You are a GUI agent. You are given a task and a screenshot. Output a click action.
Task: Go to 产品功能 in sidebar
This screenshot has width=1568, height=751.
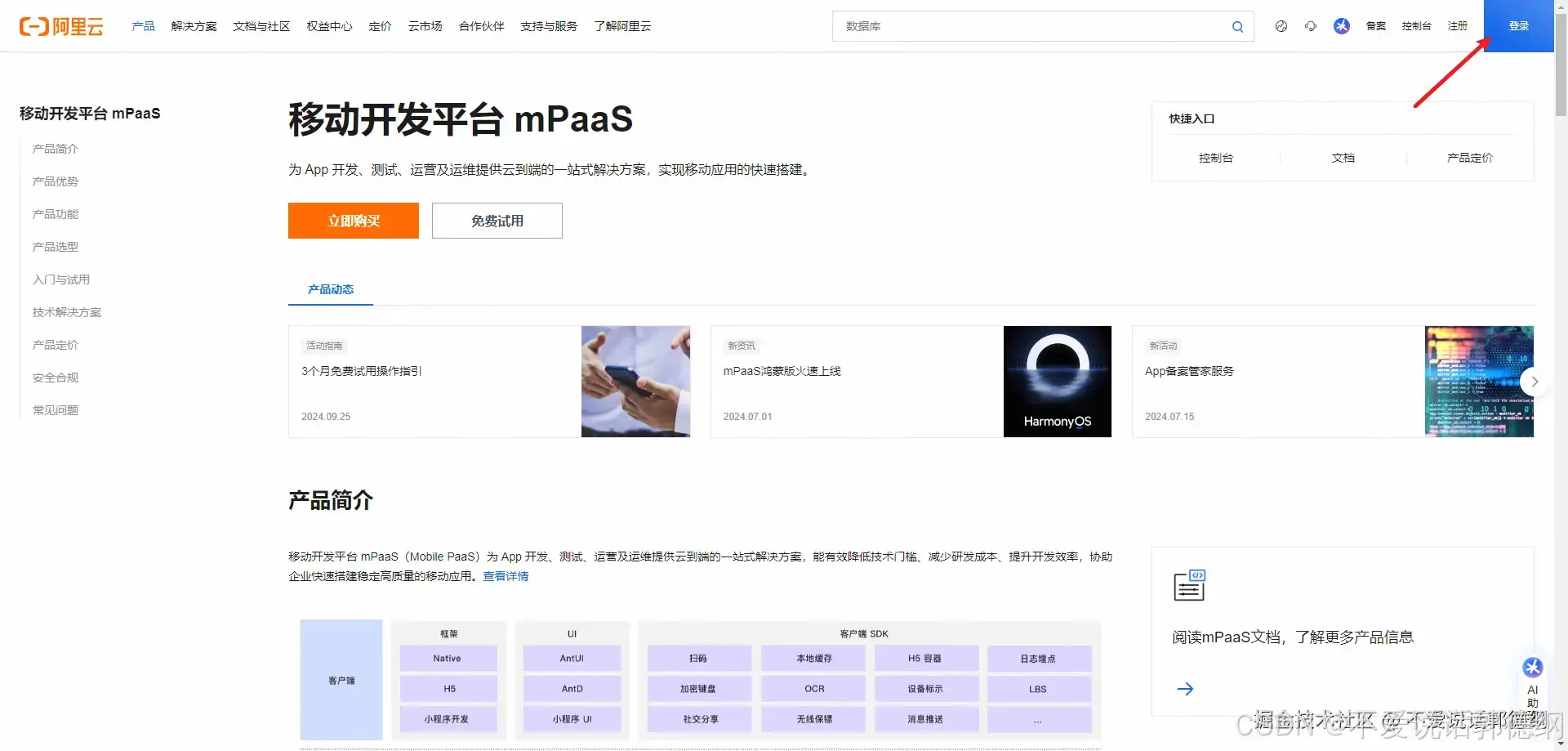pos(56,214)
